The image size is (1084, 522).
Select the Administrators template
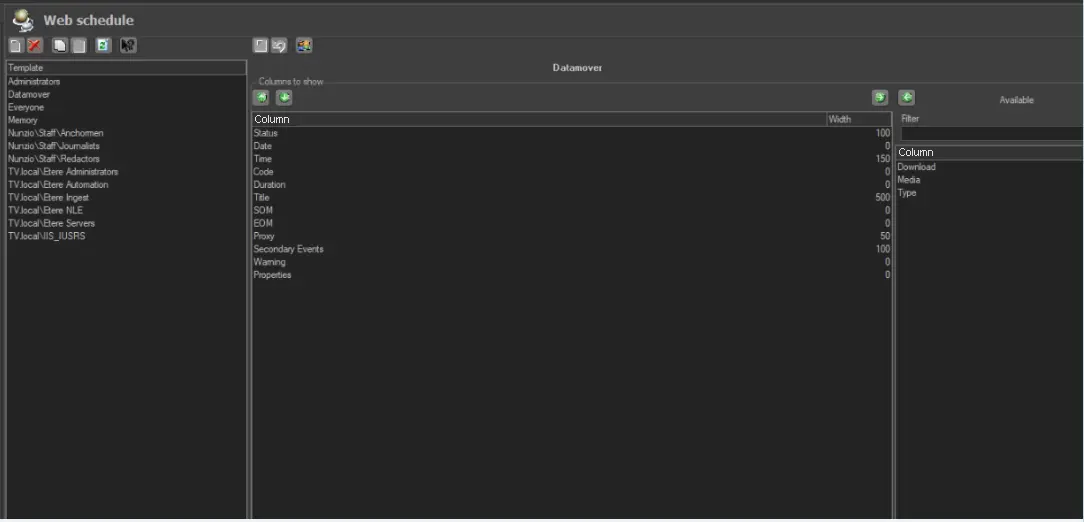point(34,82)
